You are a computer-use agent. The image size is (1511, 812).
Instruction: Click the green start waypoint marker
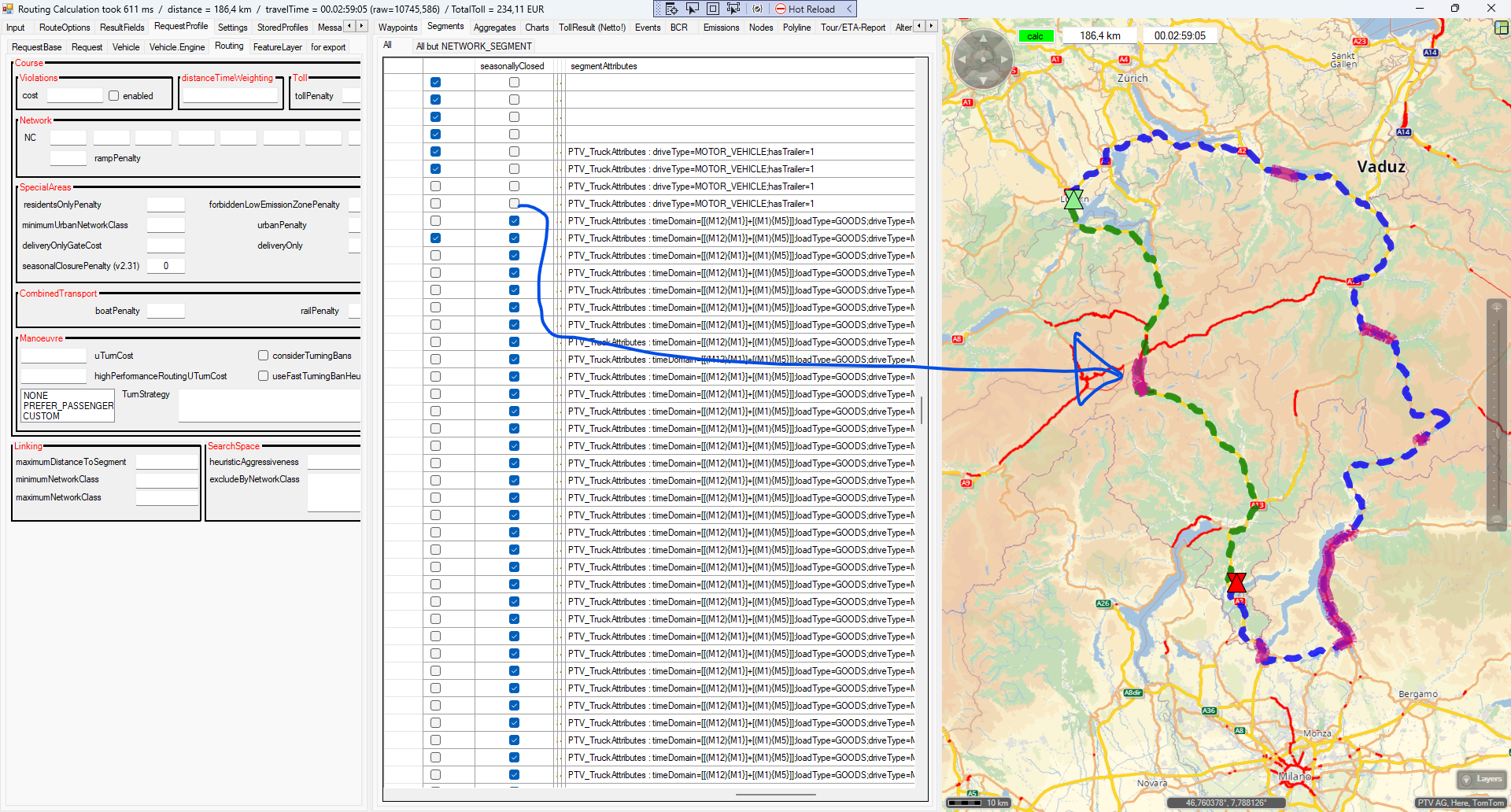click(1073, 198)
